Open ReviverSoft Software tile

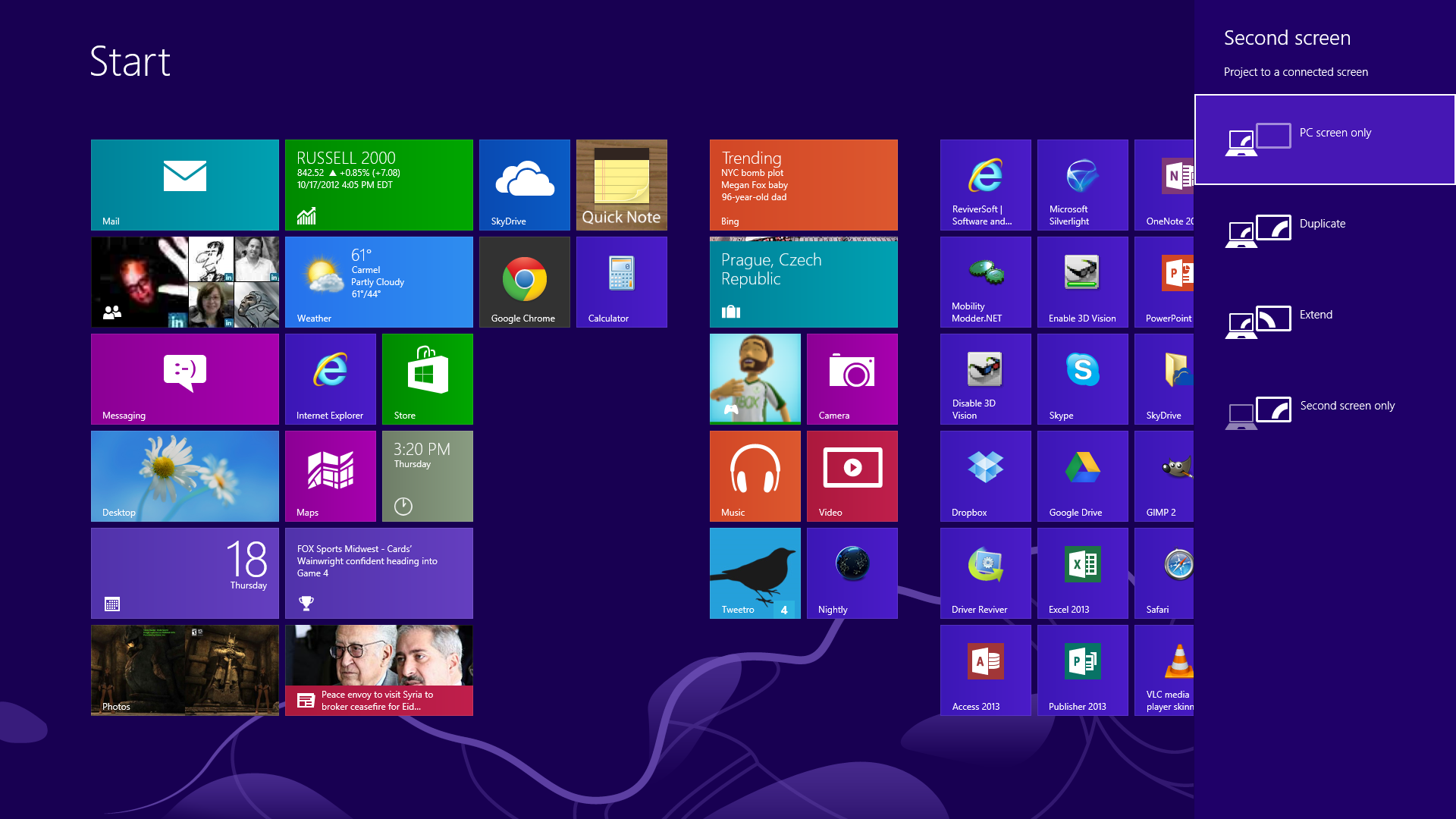[x=986, y=185]
